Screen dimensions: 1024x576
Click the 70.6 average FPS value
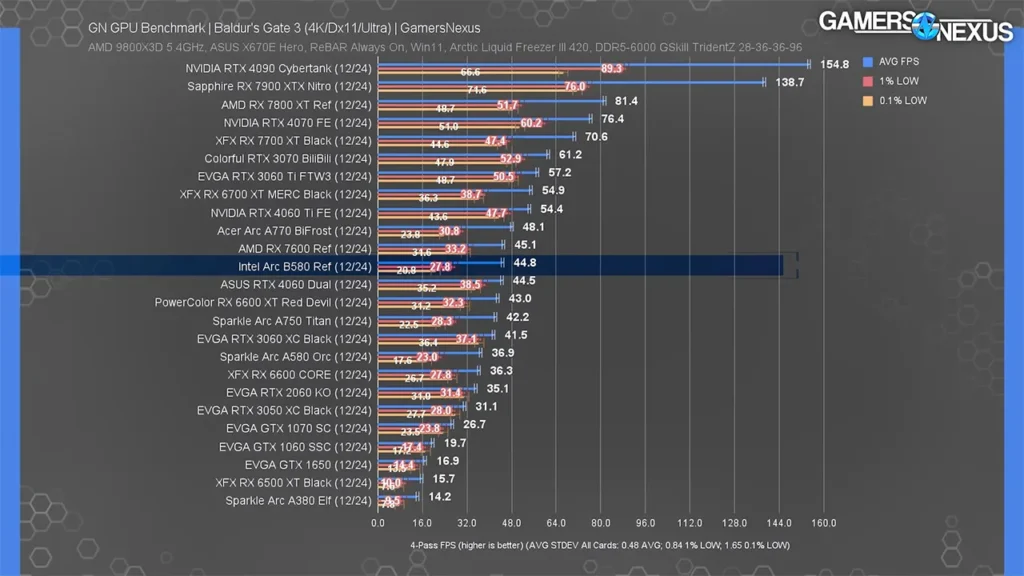pos(596,136)
